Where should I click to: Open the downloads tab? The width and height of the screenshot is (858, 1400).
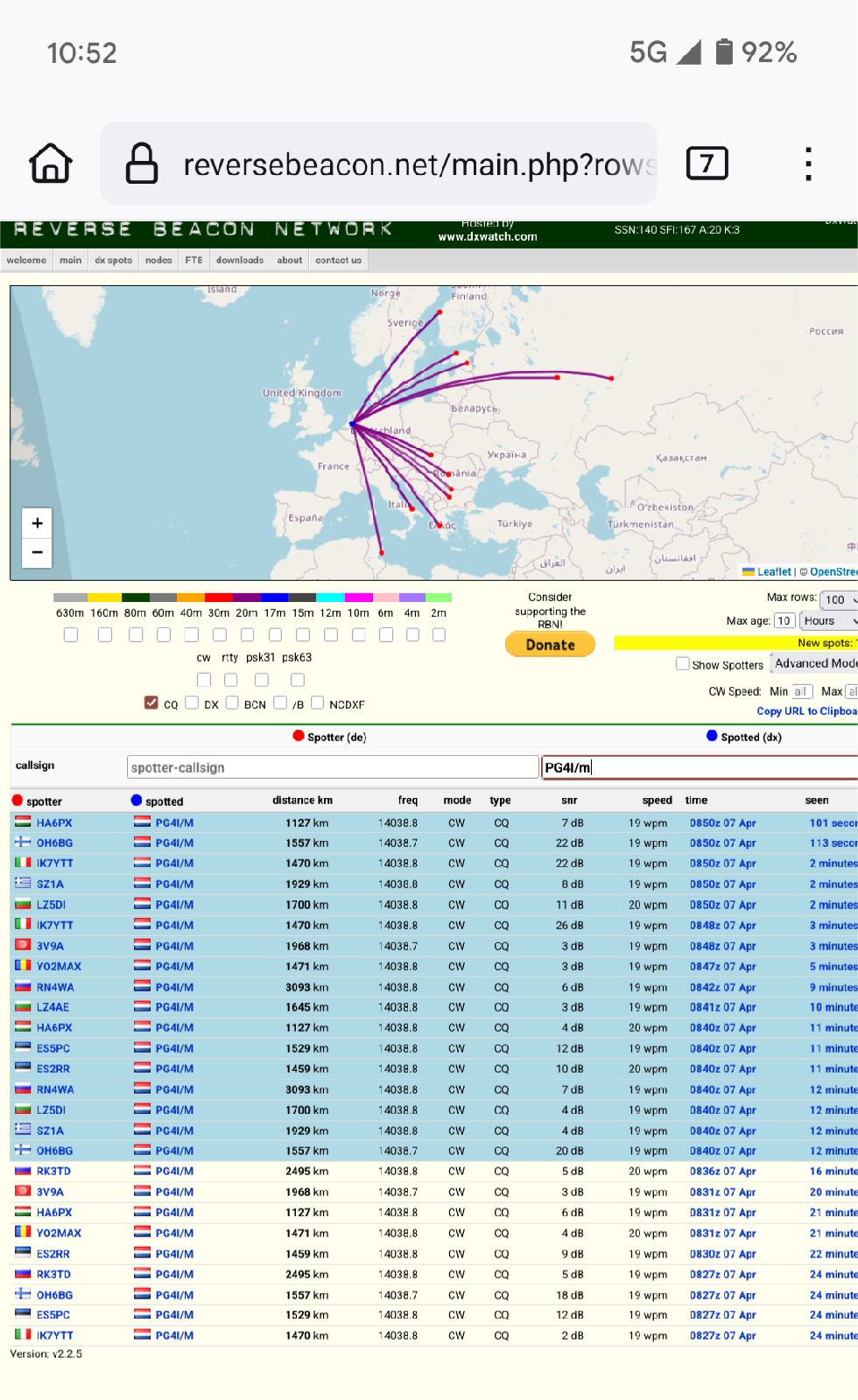[240, 260]
